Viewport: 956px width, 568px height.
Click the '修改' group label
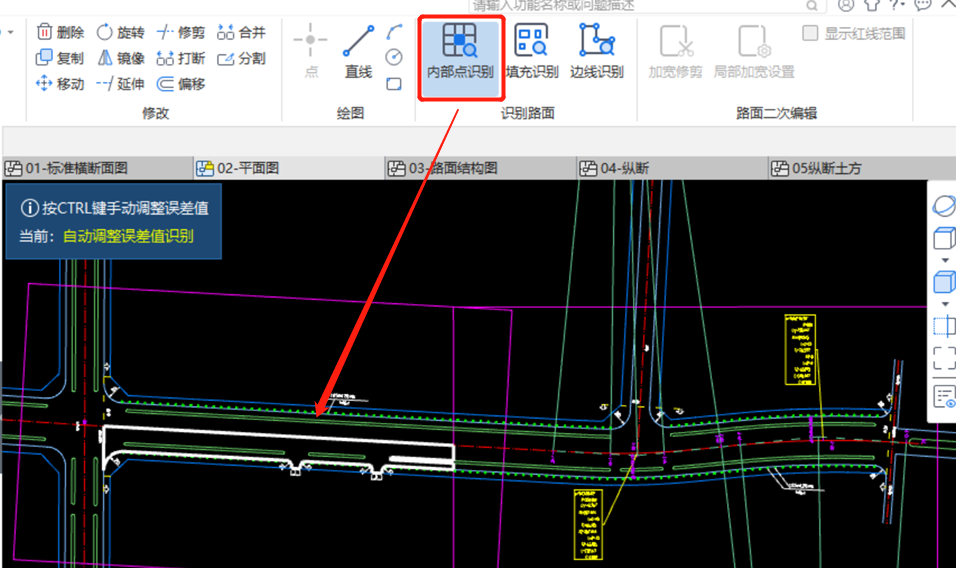point(155,113)
